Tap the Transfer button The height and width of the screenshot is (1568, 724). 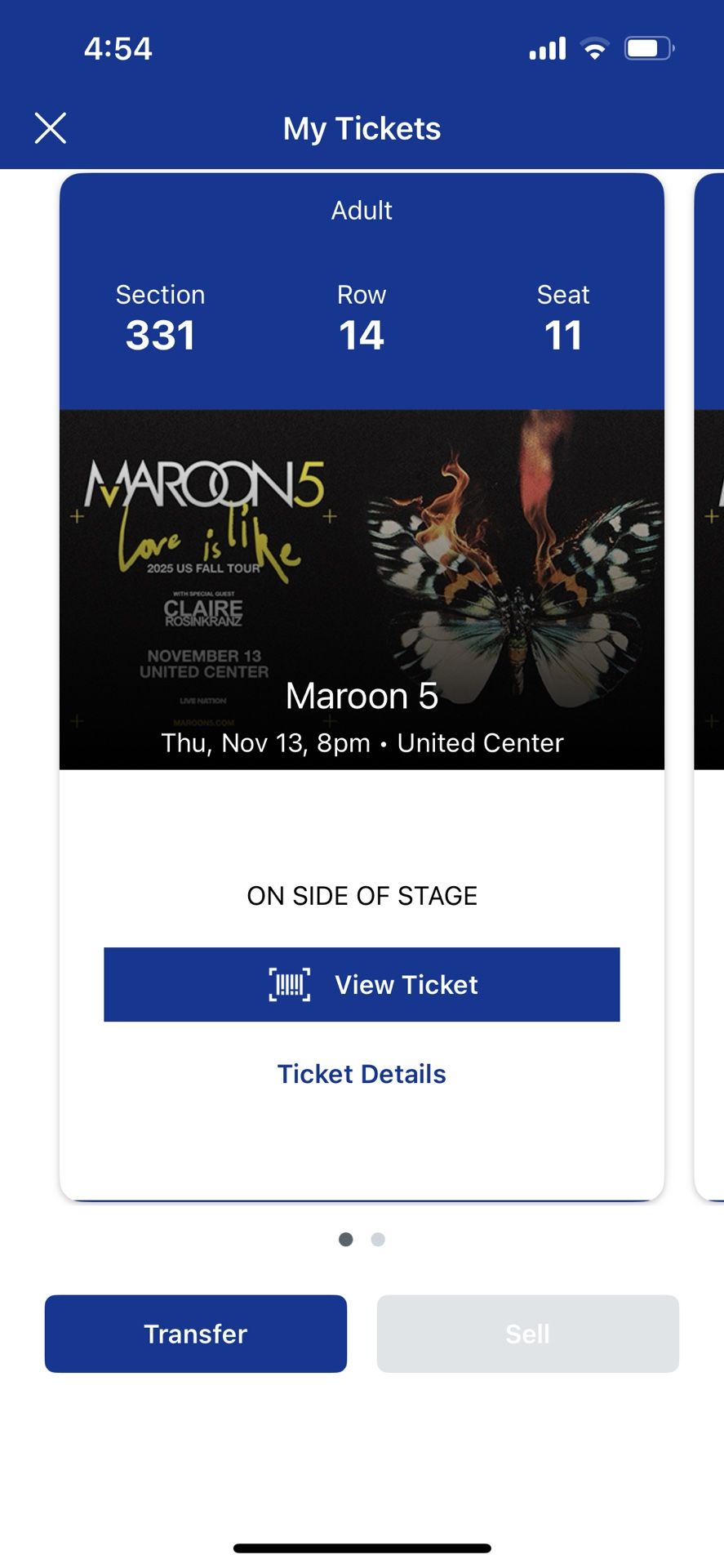tap(195, 1334)
